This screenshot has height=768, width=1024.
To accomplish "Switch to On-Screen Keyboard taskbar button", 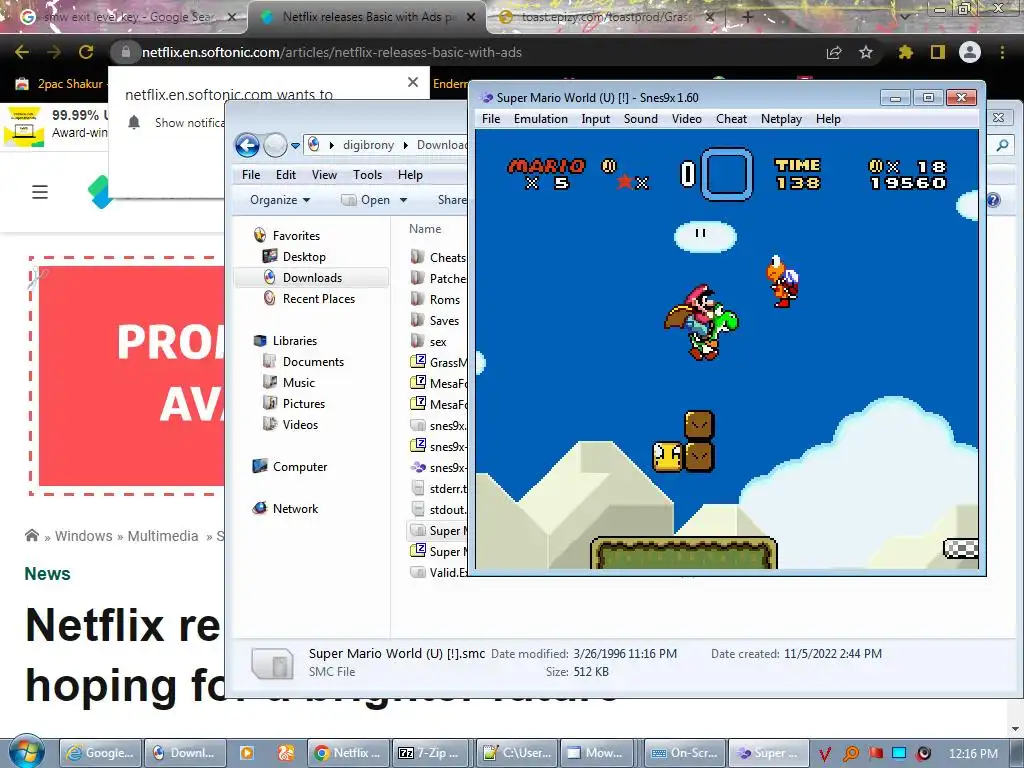I will [x=686, y=753].
